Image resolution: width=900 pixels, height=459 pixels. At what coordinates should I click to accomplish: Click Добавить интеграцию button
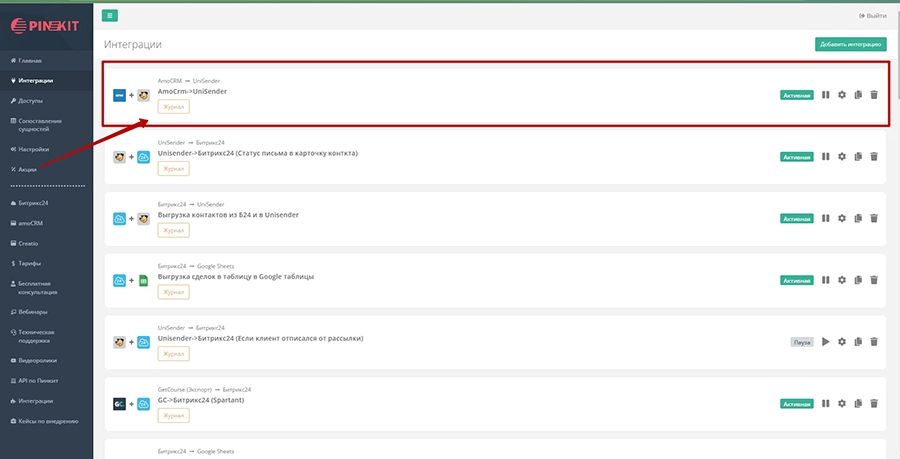click(850, 44)
